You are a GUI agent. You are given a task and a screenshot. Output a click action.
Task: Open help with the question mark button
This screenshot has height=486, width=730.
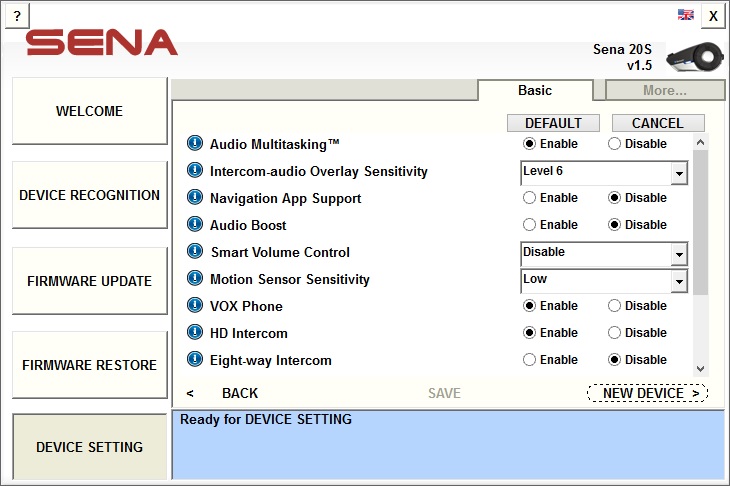(x=17, y=16)
